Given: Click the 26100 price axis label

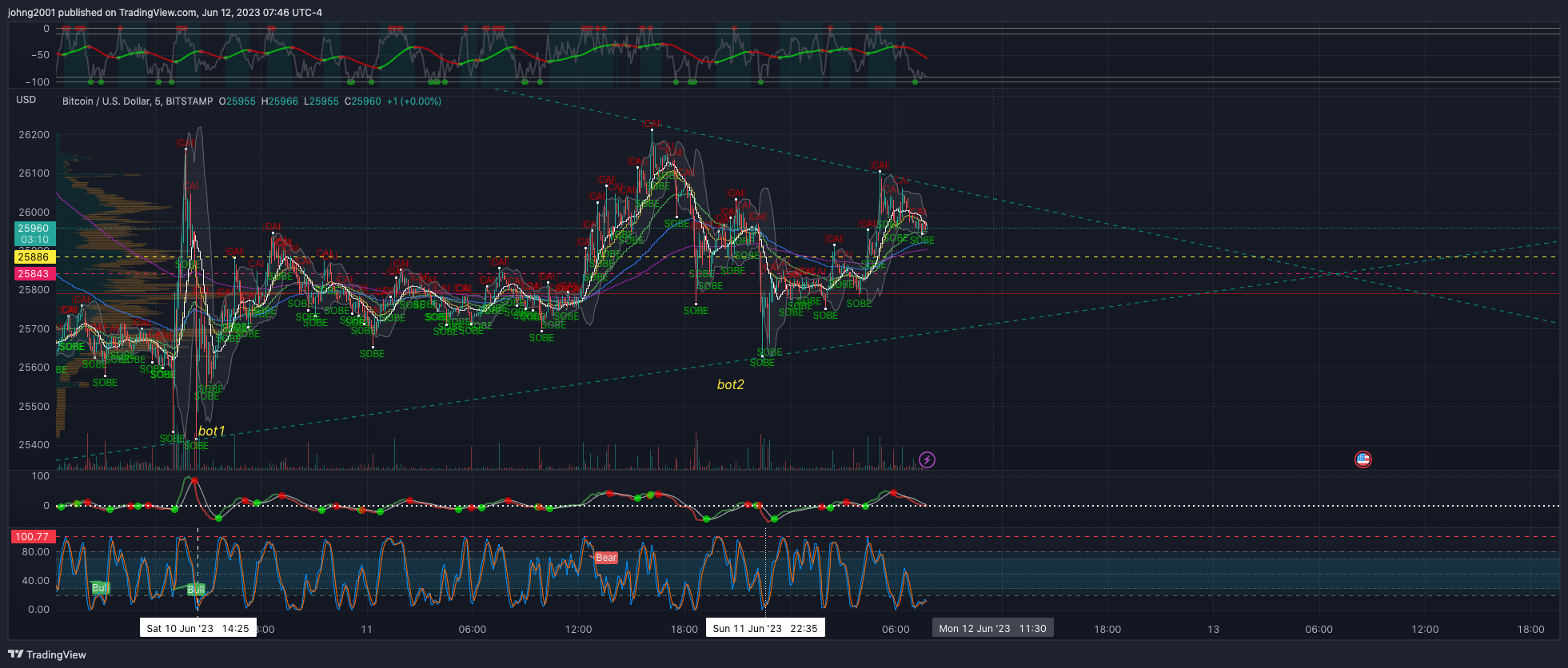Looking at the screenshot, I should (x=34, y=173).
